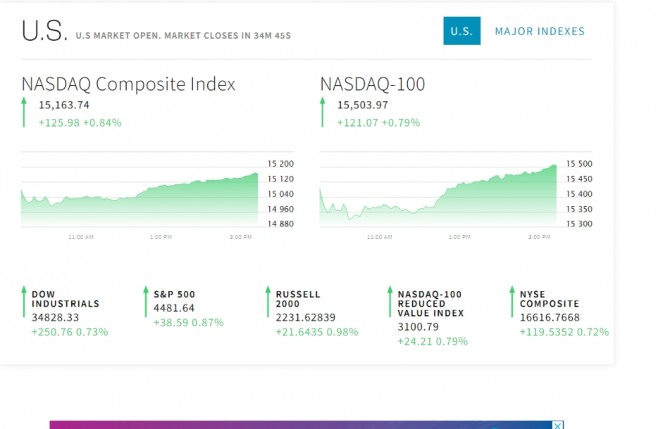Click the Dow Industrials up arrow icon
The width and height of the screenshot is (670, 429).
point(24,302)
